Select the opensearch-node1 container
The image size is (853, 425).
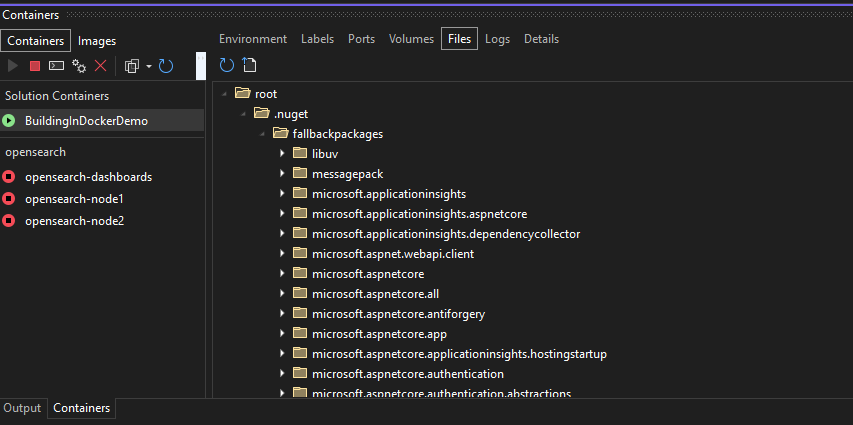[x=102, y=199]
